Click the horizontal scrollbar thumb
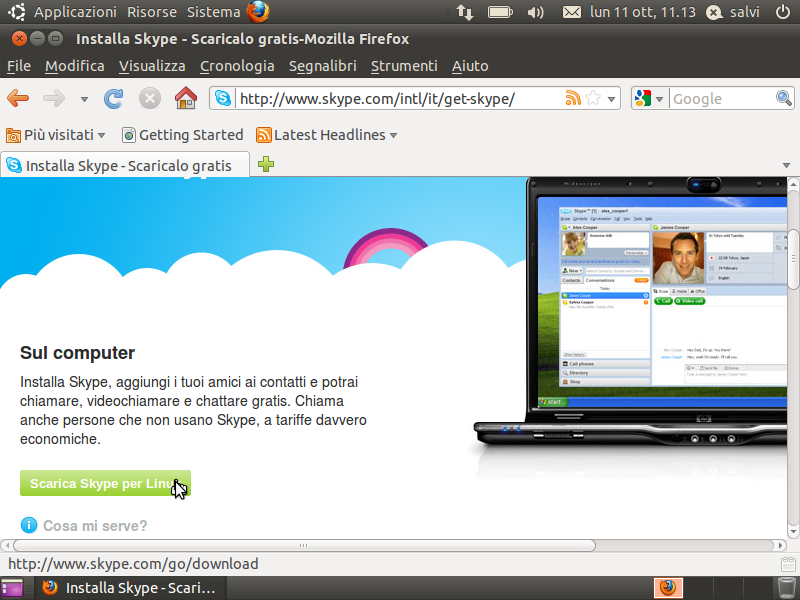This screenshot has width=800, height=600. pyautogui.click(x=304, y=545)
